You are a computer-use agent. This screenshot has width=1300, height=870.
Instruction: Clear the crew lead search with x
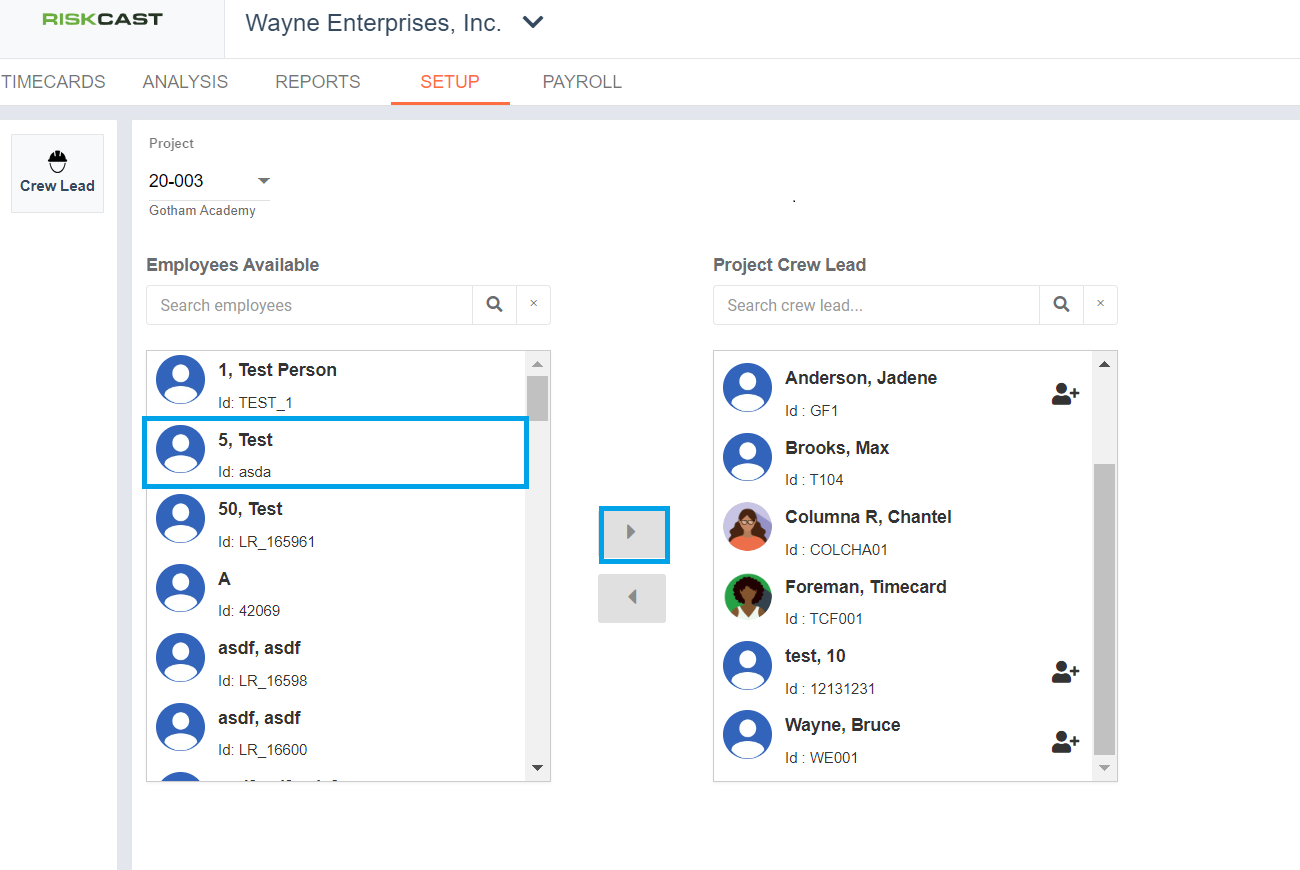[x=1100, y=305]
